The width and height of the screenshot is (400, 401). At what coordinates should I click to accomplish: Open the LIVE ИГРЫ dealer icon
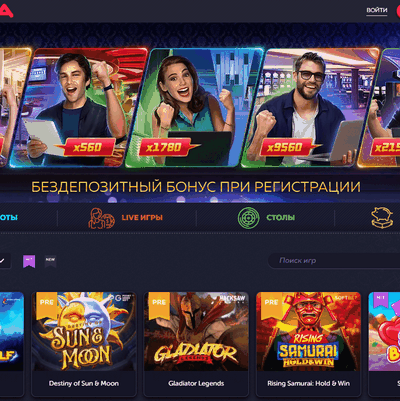(x=101, y=218)
